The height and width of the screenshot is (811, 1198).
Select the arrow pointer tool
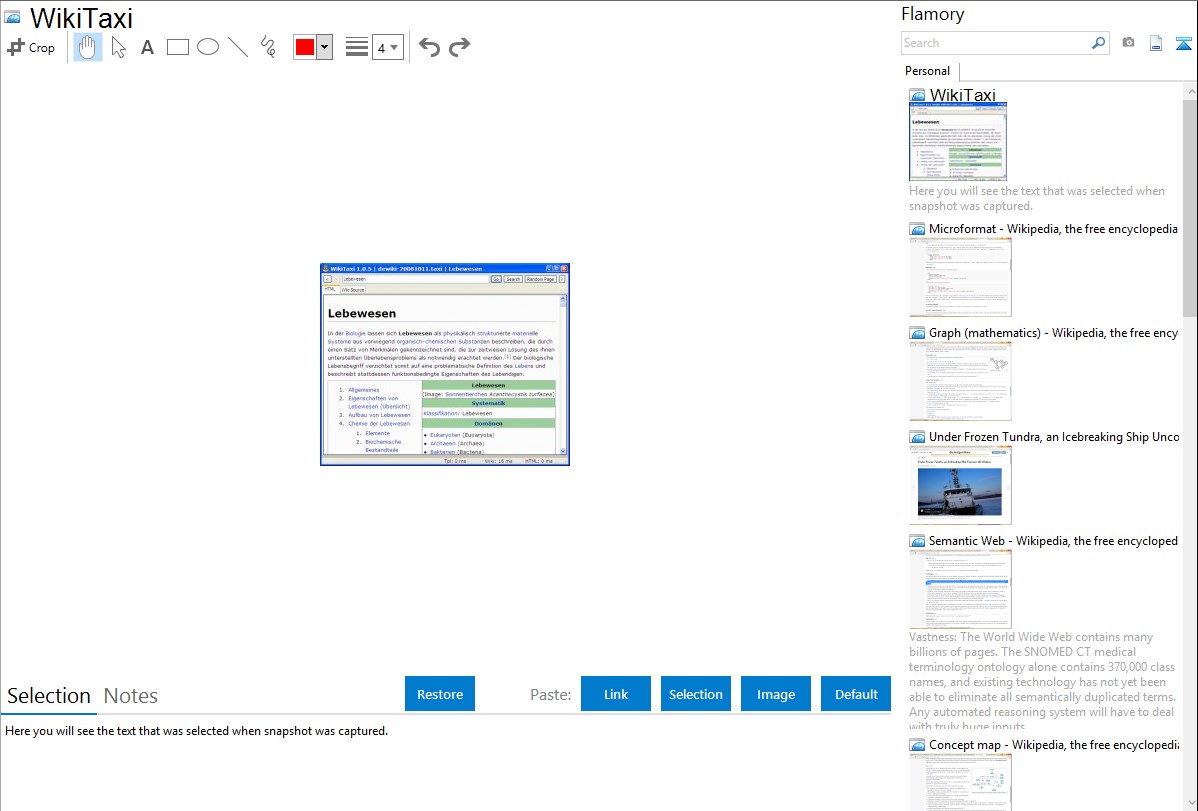tap(118, 47)
